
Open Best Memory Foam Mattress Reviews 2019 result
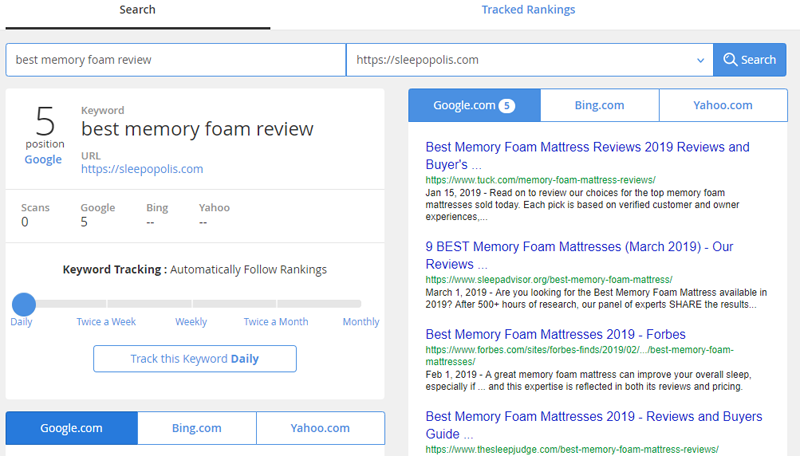[587, 156]
